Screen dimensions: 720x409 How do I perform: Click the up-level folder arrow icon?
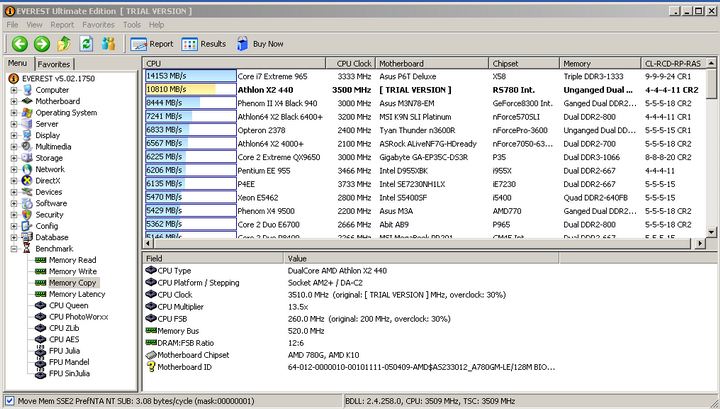point(64,44)
